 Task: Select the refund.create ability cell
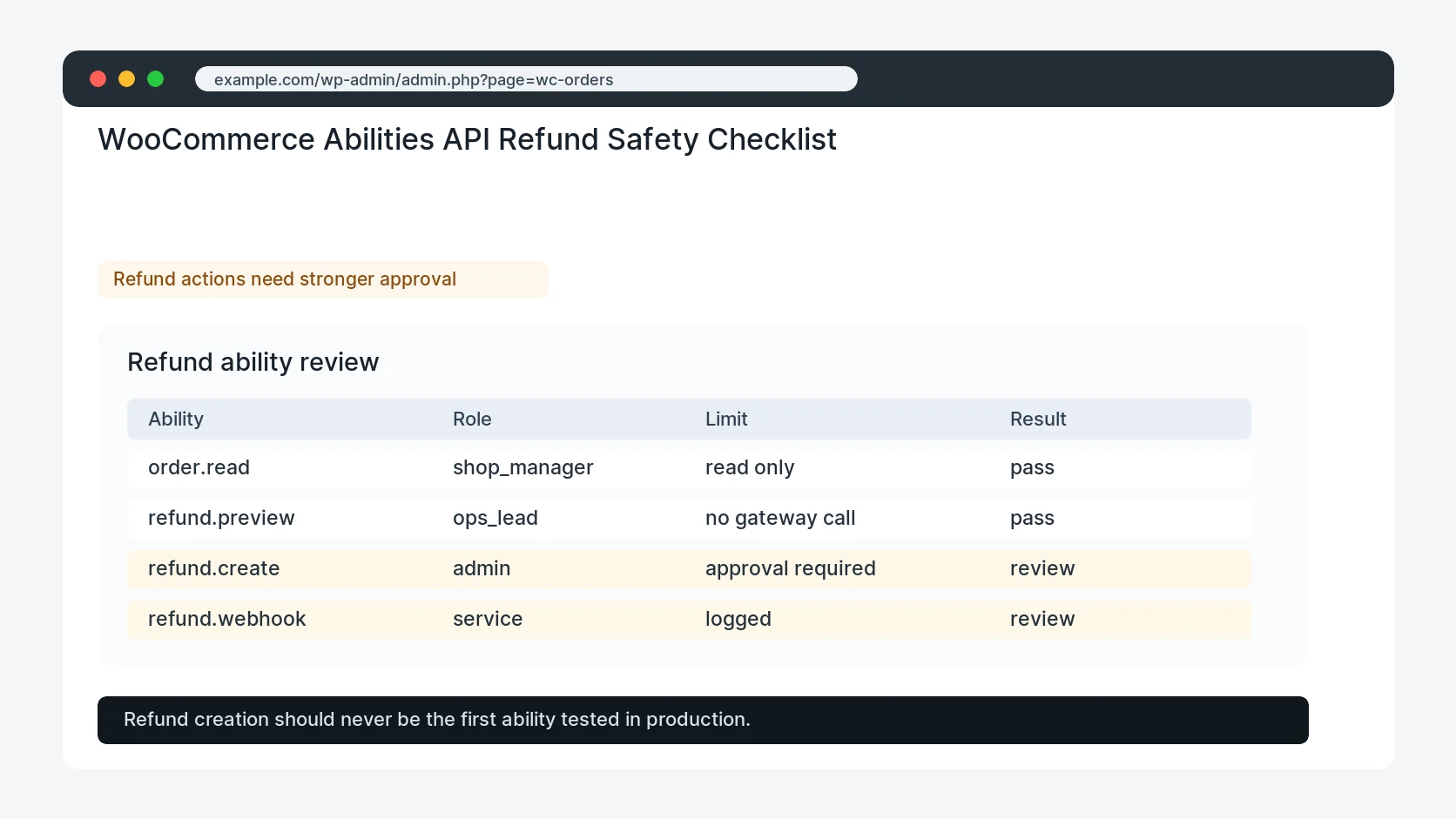213,568
